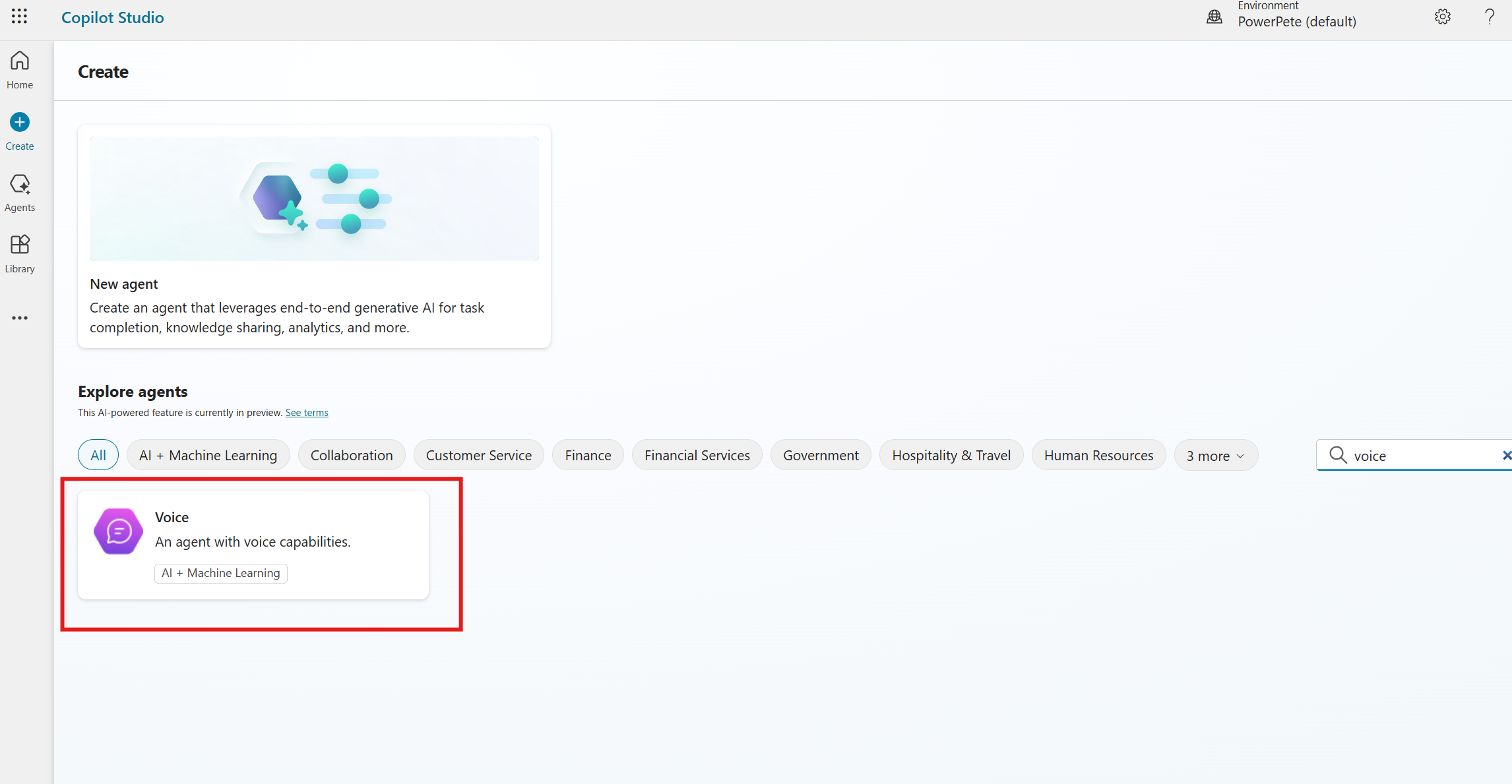1512x784 pixels.
Task: Filter by Collaboration
Action: pos(352,455)
